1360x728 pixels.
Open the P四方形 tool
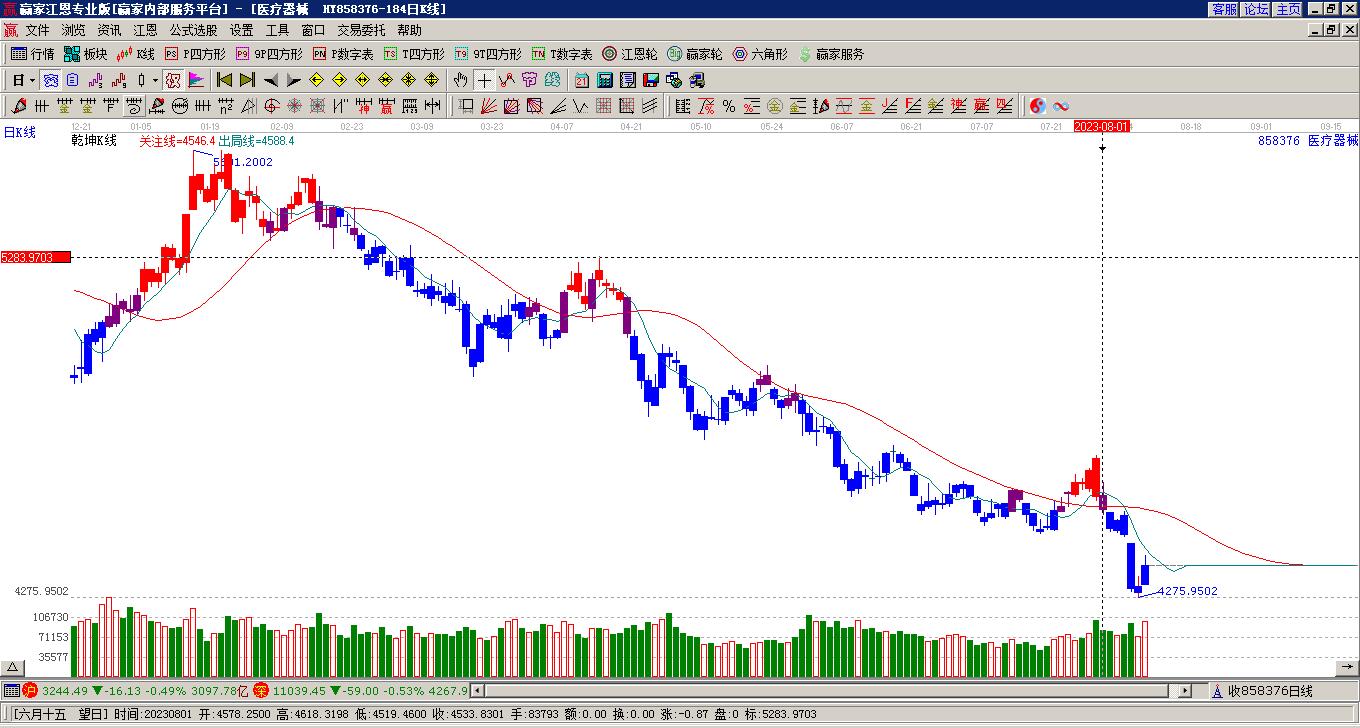click(196, 54)
